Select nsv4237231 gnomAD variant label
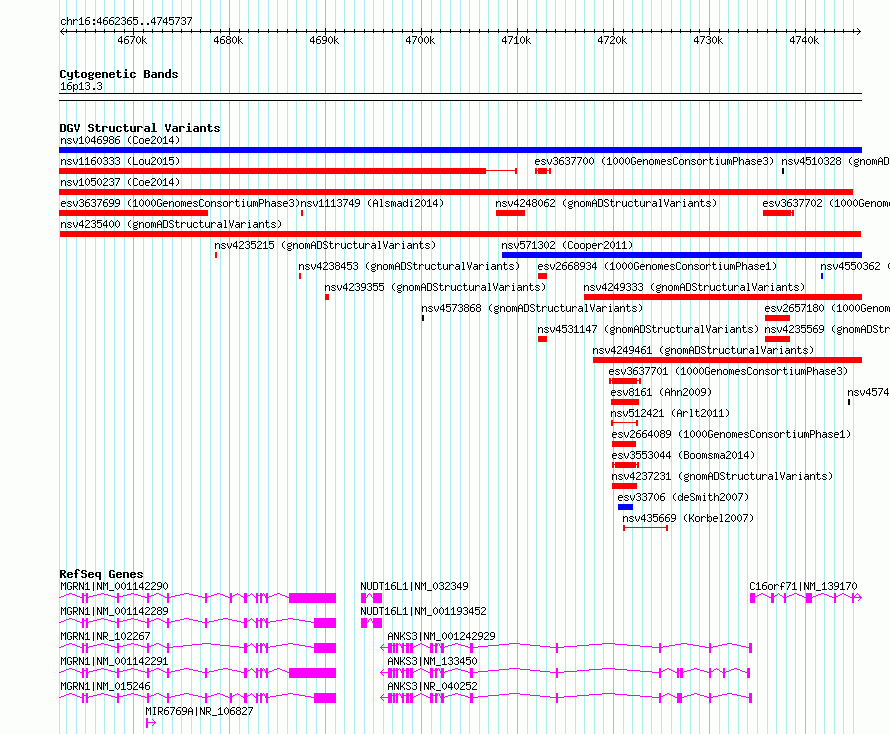Screen dimensions: 890x734 click(723, 476)
